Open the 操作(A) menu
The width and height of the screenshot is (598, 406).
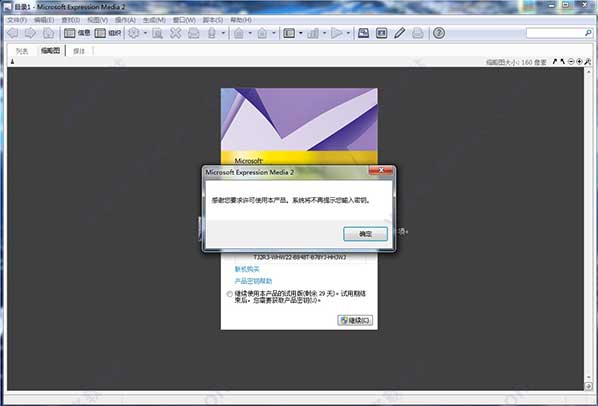click(125, 20)
